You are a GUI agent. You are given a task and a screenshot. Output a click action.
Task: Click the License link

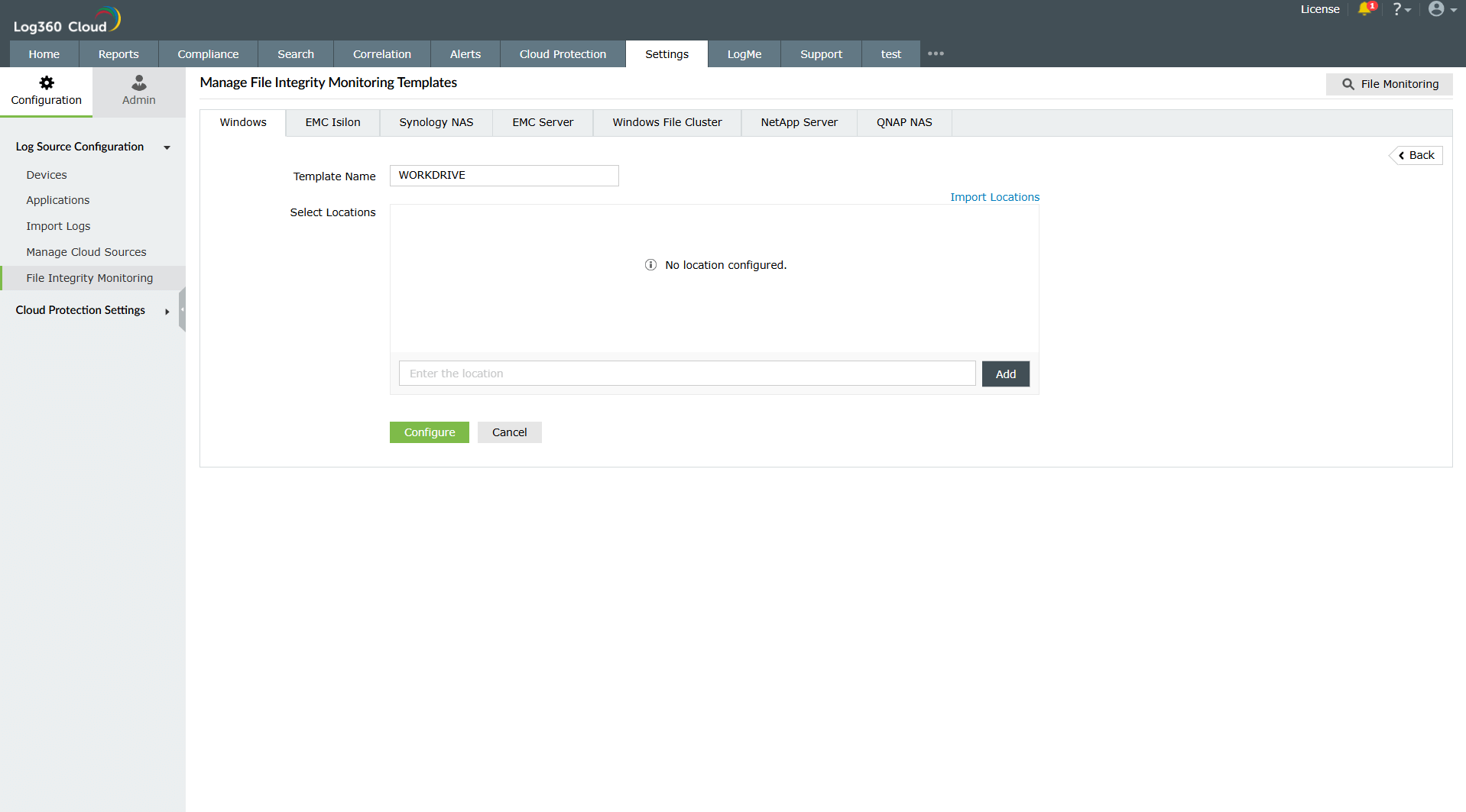[1320, 9]
